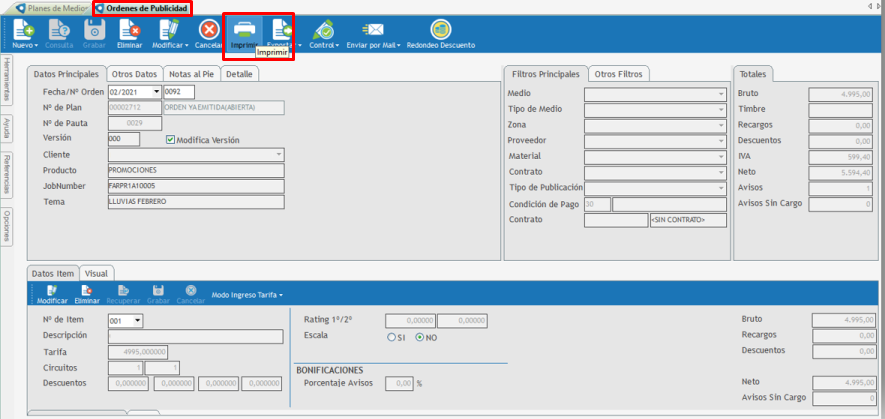Click the Eliminar order toolbar icon
Screen dimensions: 885x419
pyautogui.click(x=129, y=31)
